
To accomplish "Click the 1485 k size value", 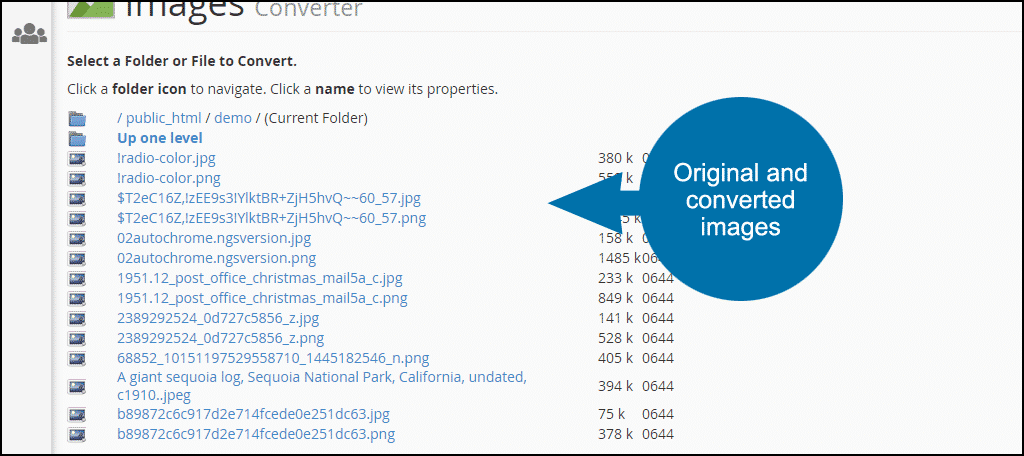I will point(620,258).
